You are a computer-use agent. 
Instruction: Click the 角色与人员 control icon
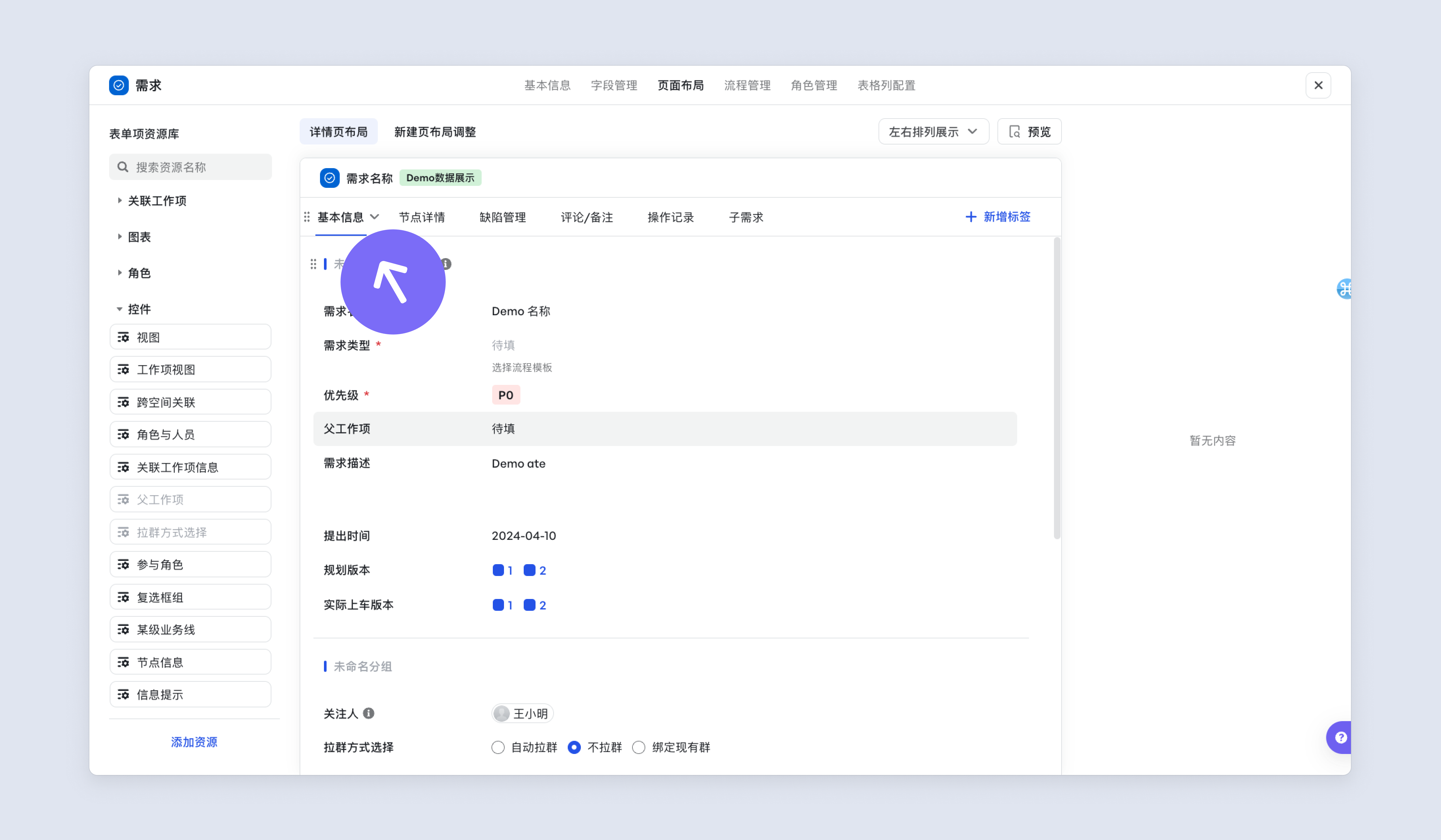123,434
